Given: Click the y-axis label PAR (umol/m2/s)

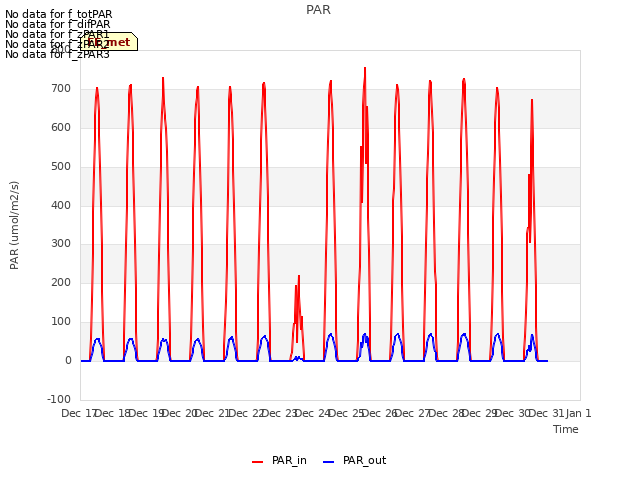Looking at the screenshot, I should click(14, 225).
